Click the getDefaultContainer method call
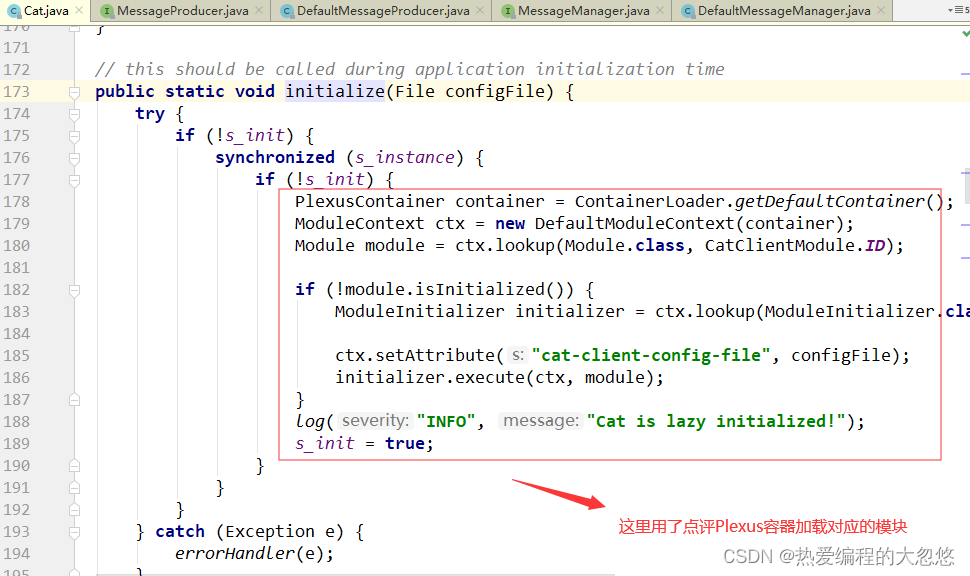The width and height of the screenshot is (970, 576). click(x=830, y=202)
